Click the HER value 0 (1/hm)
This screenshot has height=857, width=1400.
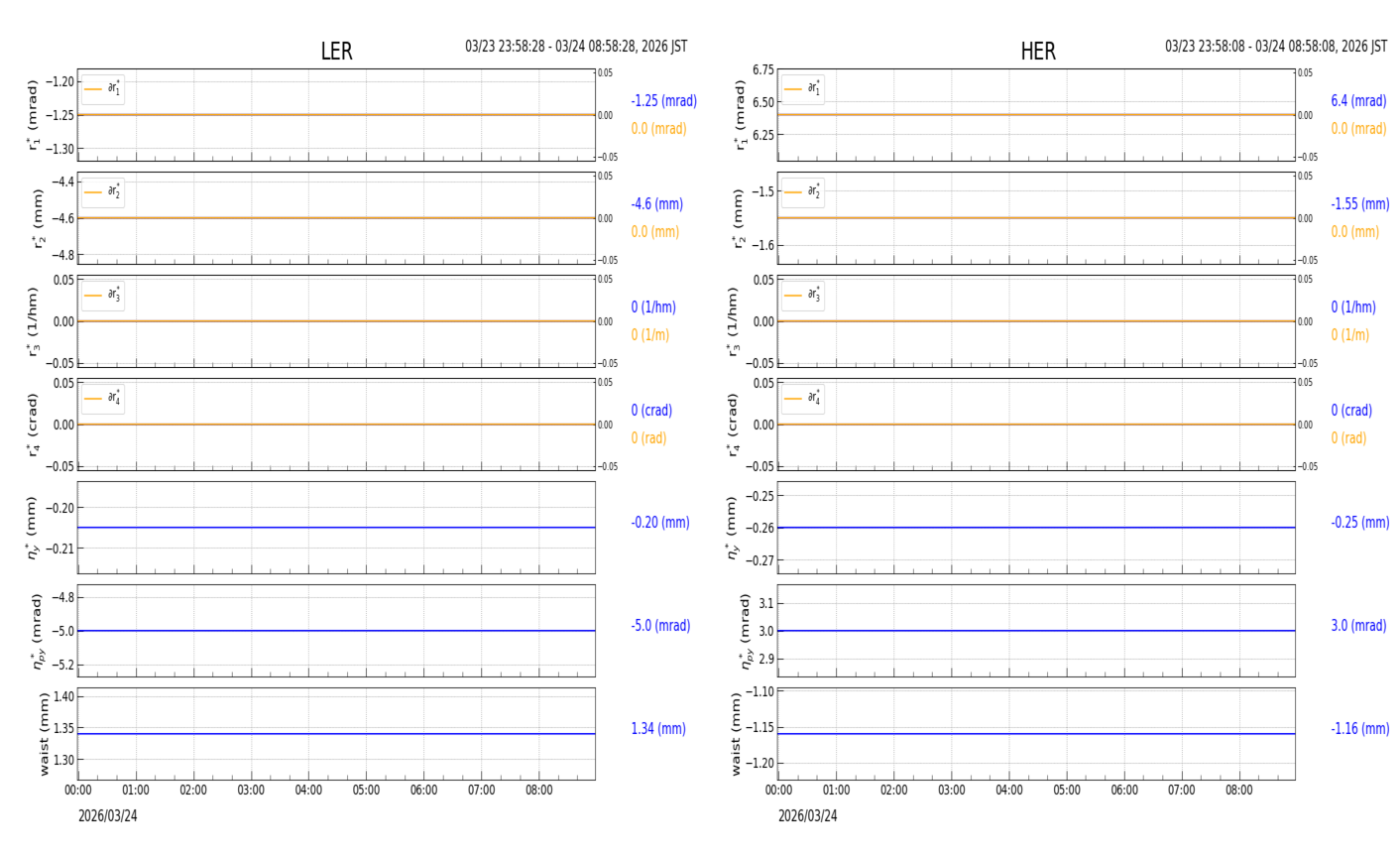pos(1353,307)
